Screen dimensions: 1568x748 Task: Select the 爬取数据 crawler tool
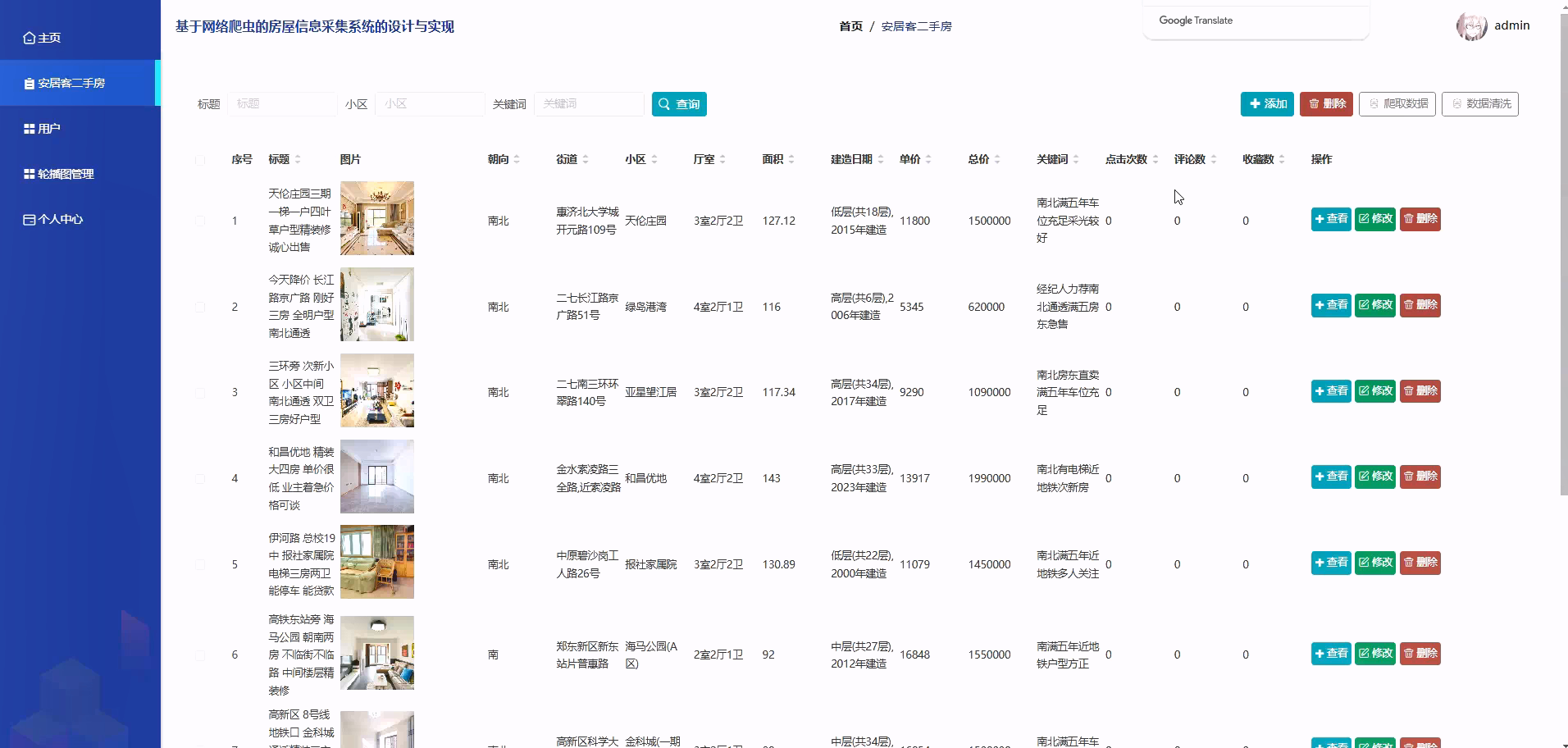pos(1397,104)
